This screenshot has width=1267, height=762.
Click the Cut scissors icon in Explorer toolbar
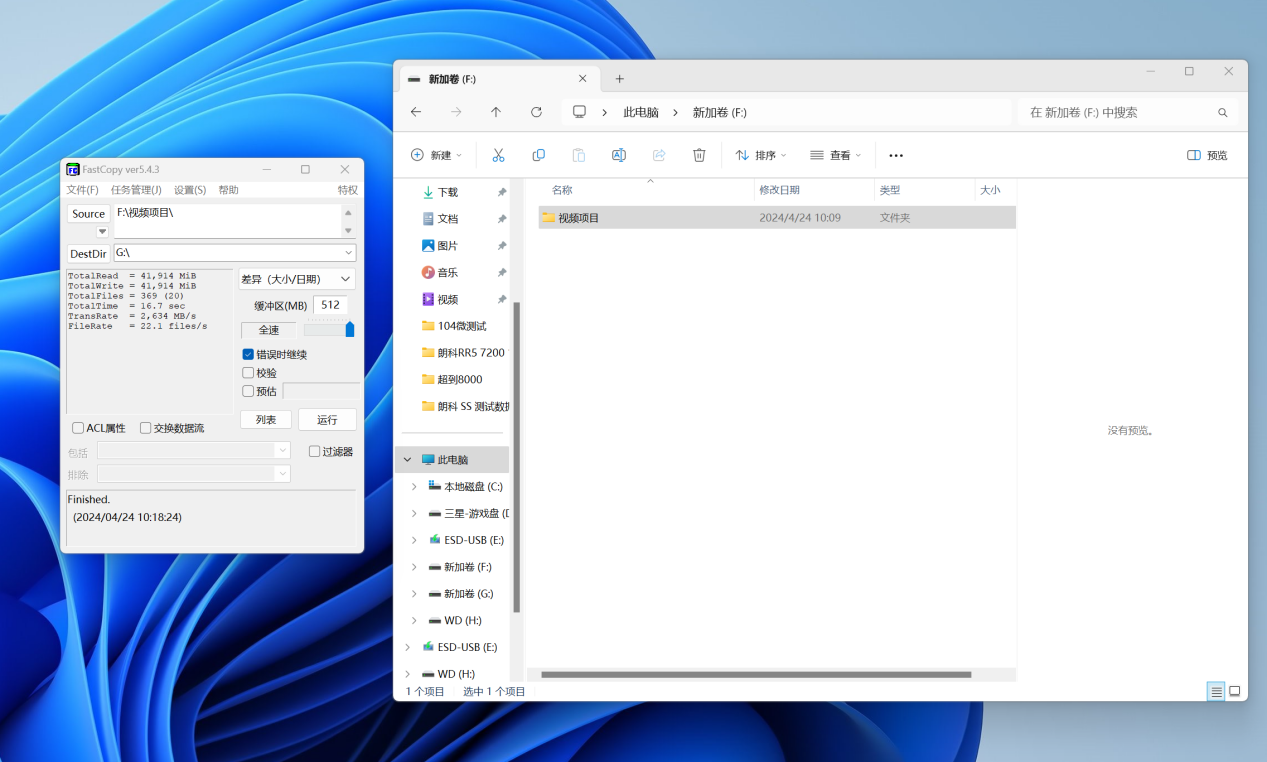[498, 155]
